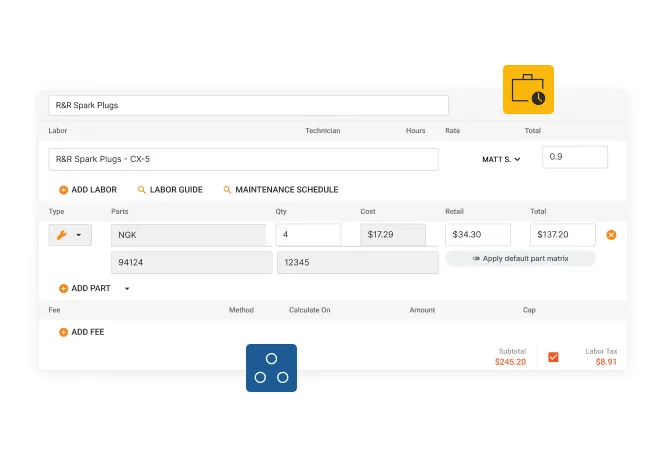Viewport: 667px width, 458px height.
Task: Click the Amount column header
Action: pos(422,310)
